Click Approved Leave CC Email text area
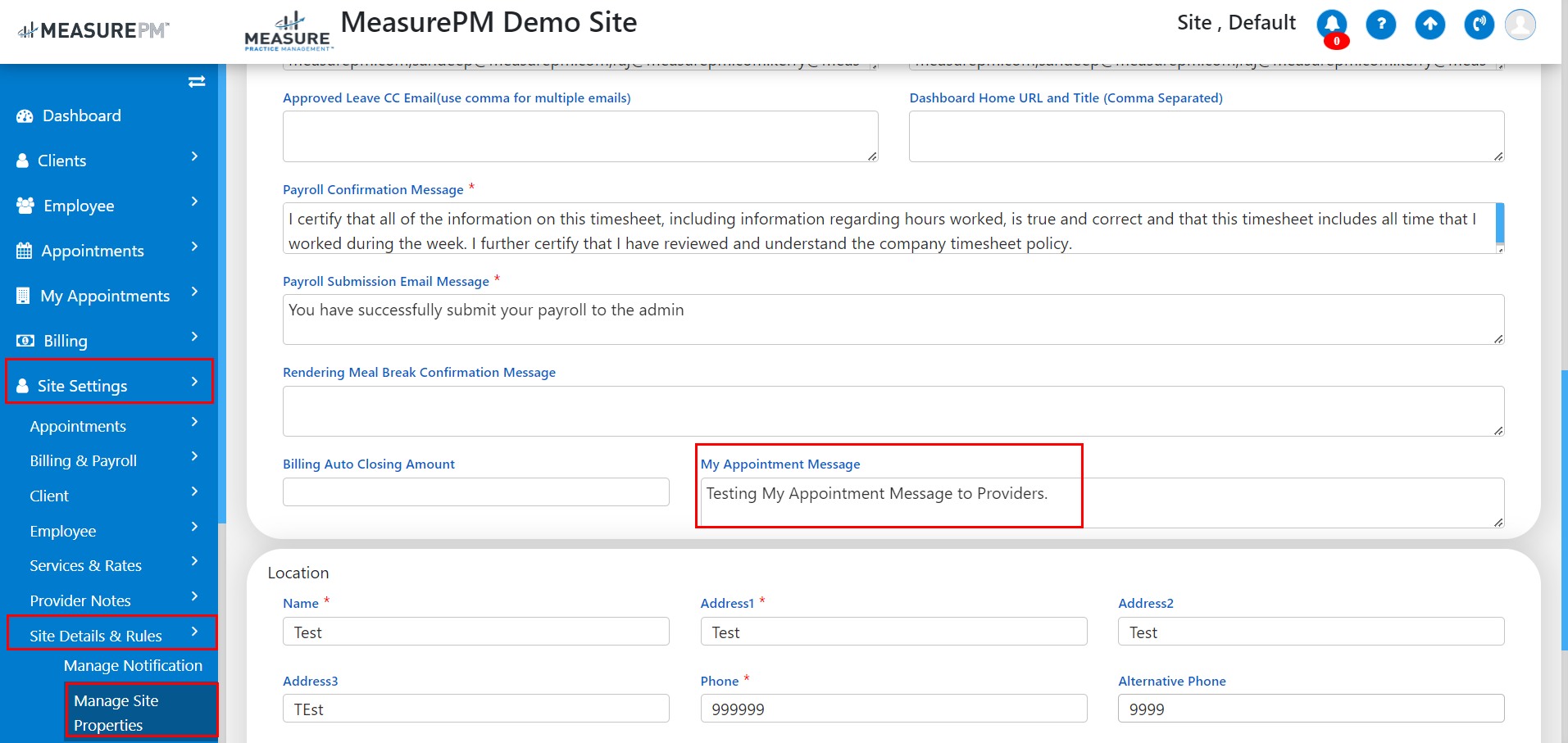 tap(580, 136)
